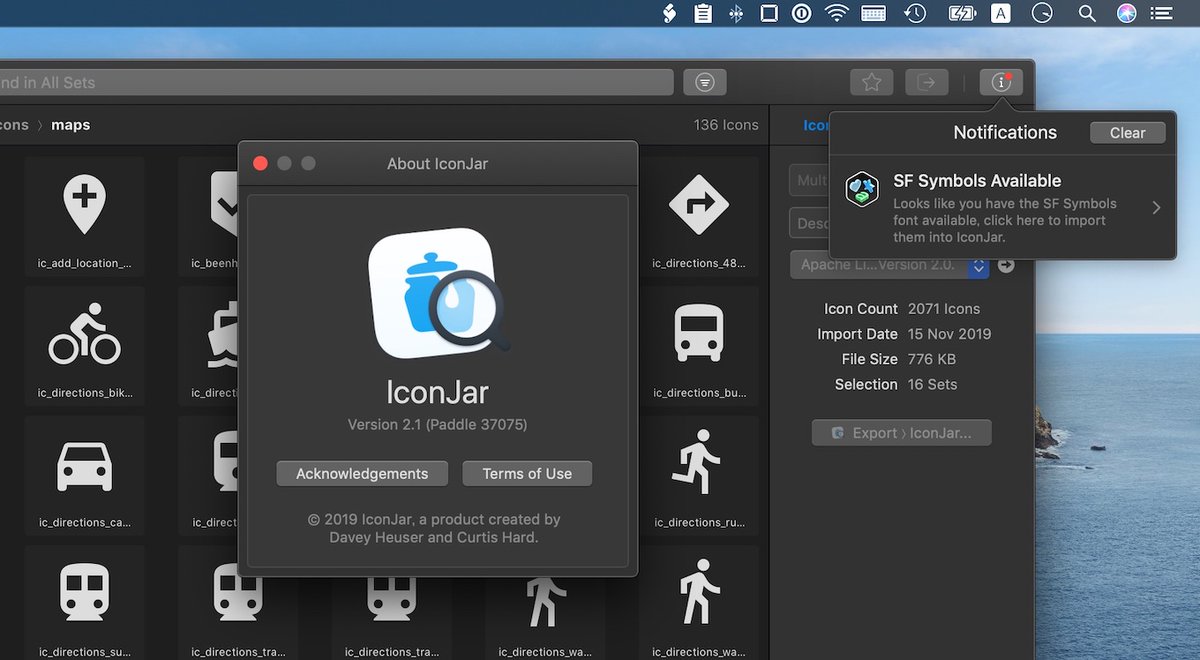
Task: Open Acknowledgements in About IconJar
Action: tap(362, 474)
